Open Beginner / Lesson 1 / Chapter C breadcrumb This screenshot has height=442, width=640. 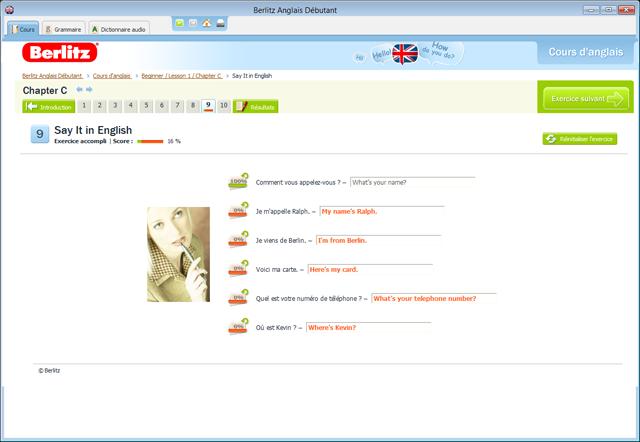(182, 76)
